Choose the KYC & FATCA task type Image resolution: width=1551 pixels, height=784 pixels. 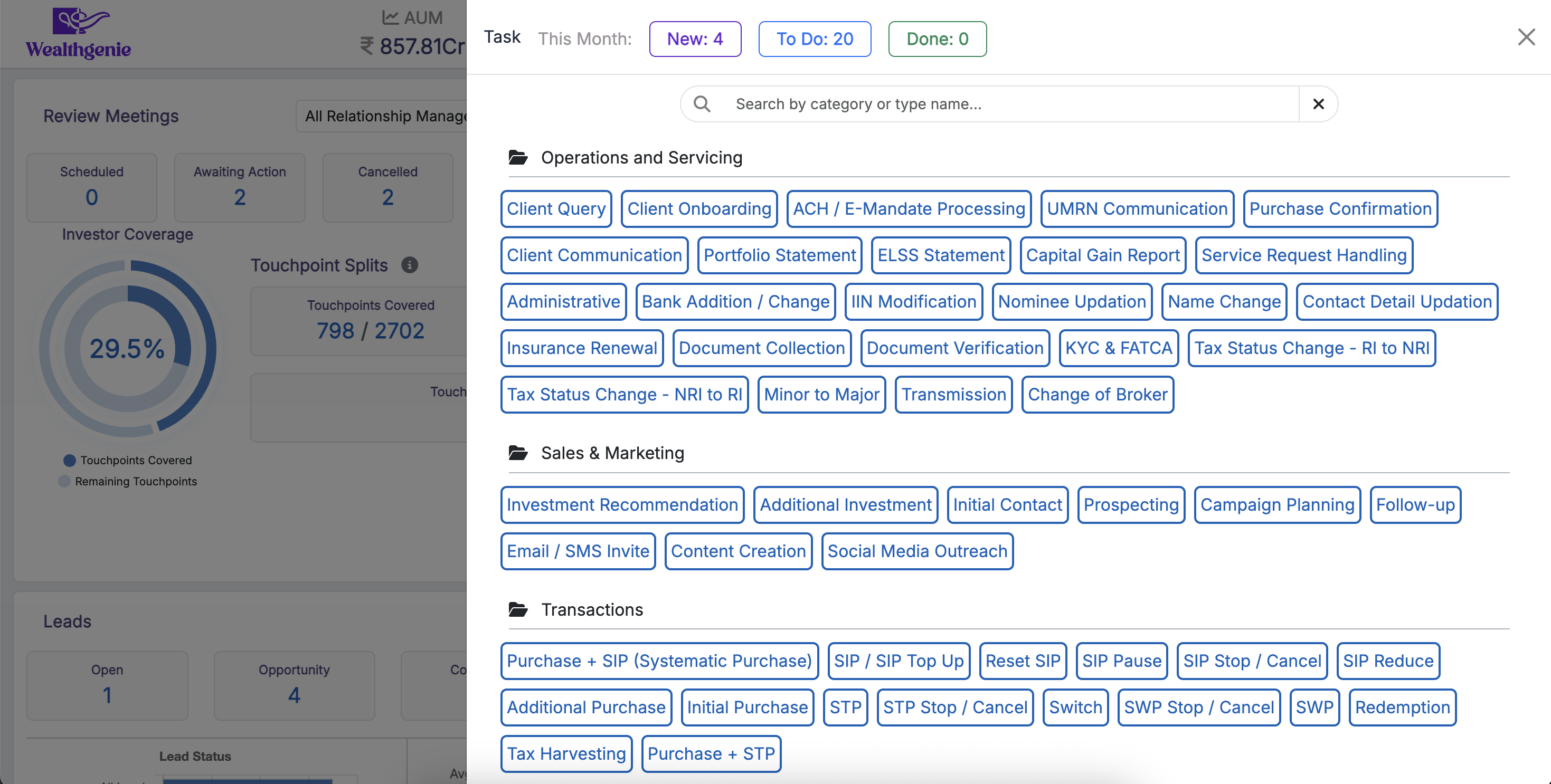(1118, 348)
